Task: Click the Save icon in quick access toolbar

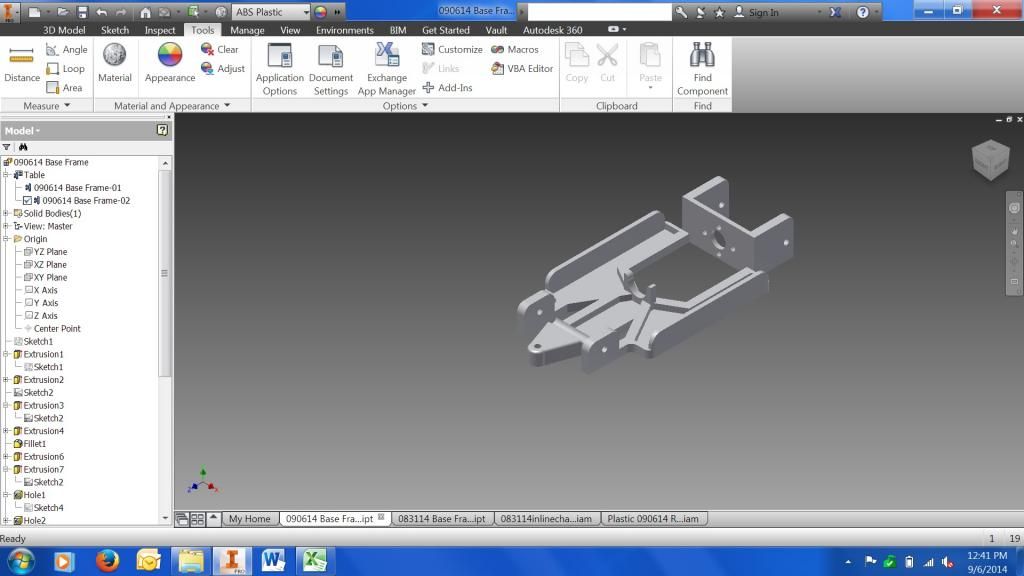Action: pyautogui.click(x=82, y=12)
